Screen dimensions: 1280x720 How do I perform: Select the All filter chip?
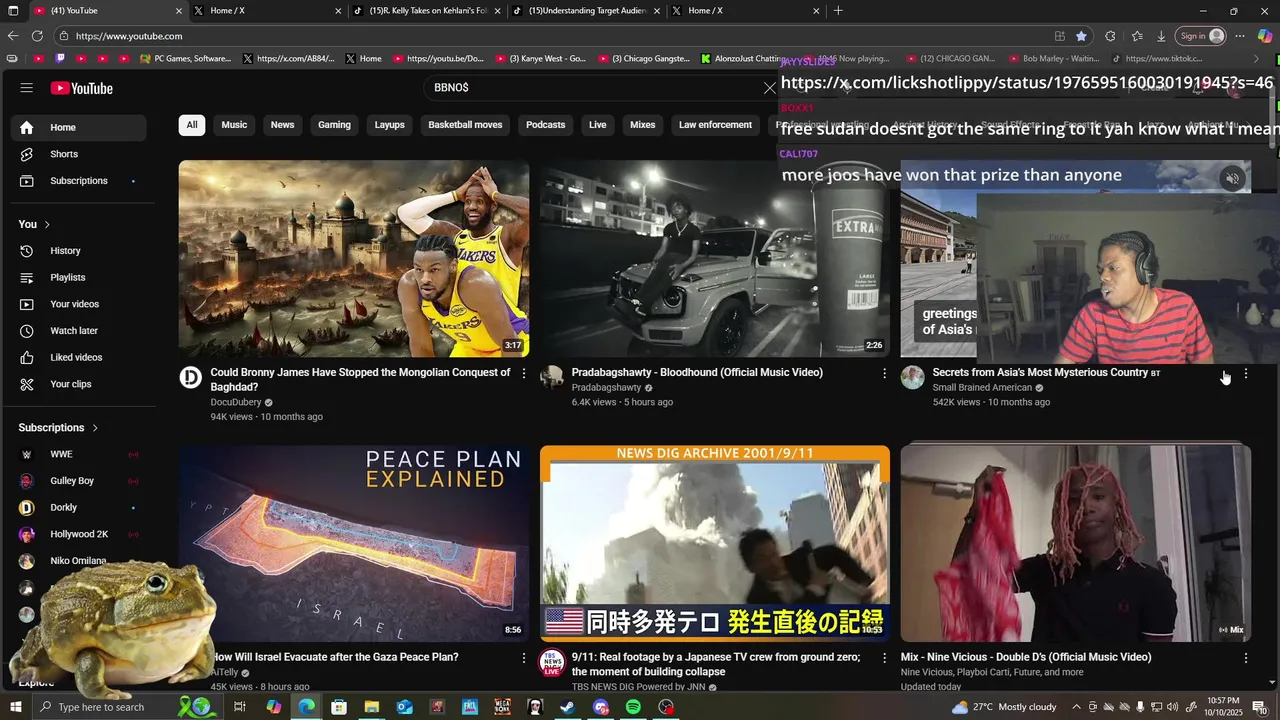pyautogui.click(x=191, y=125)
